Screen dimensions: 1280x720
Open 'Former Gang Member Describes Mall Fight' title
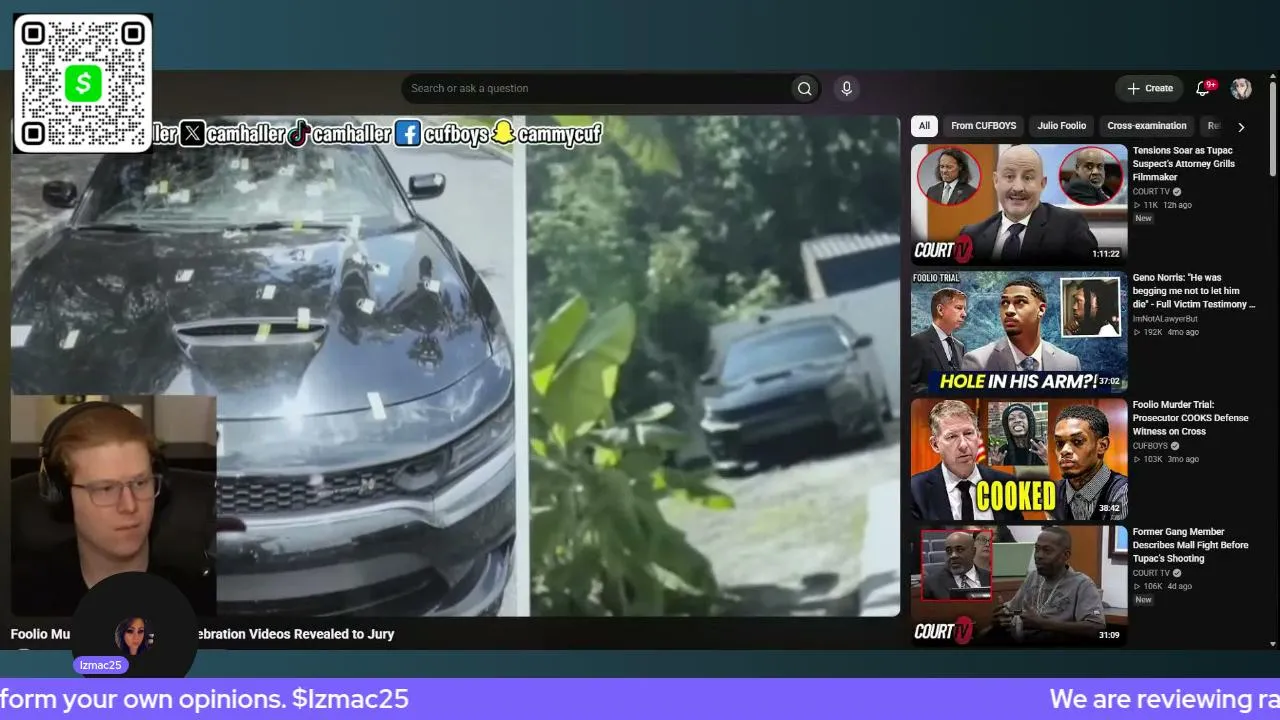point(1191,545)
